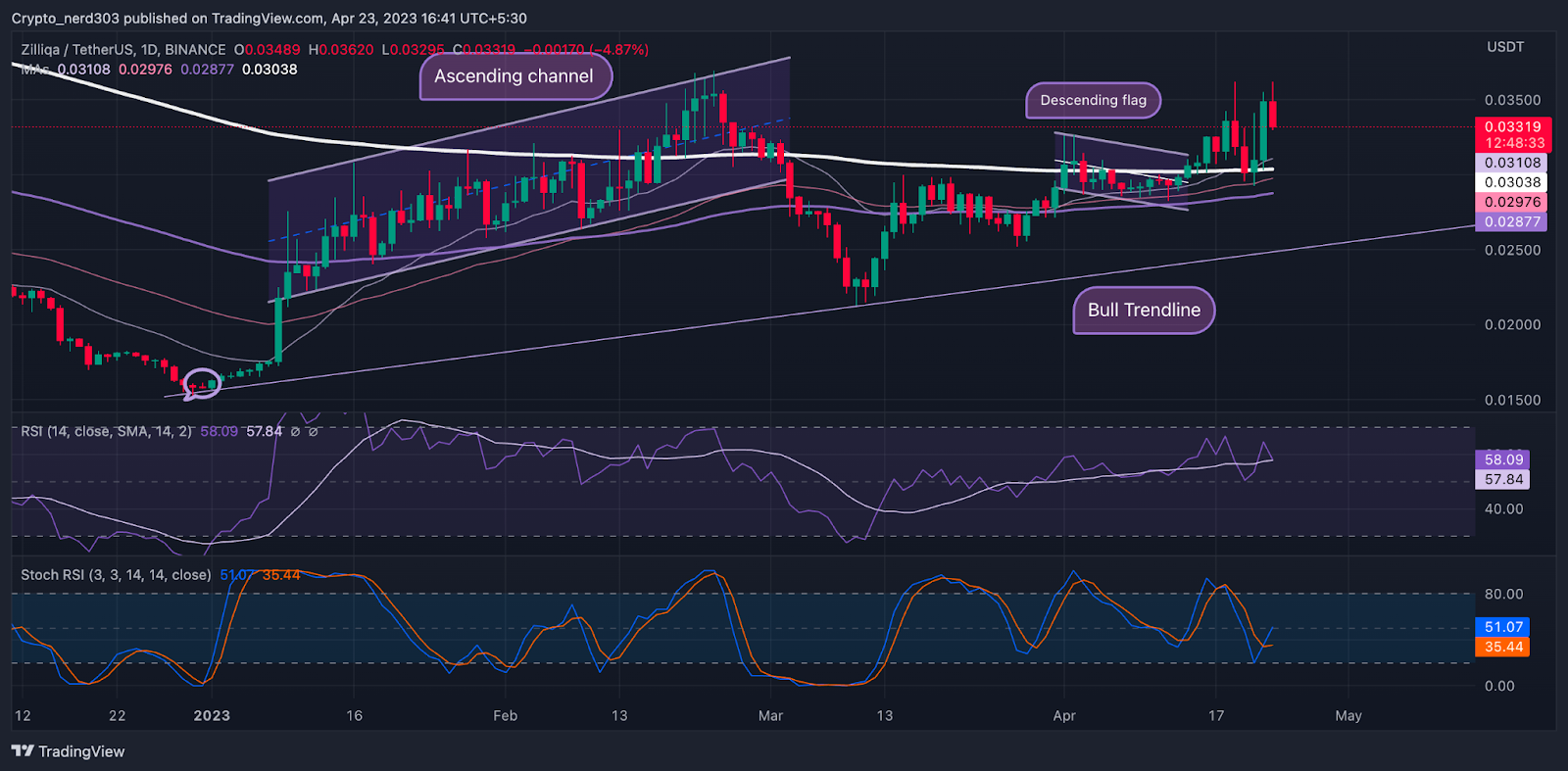Click the purple 0.02877 price-axis tag

point(1512,221)
